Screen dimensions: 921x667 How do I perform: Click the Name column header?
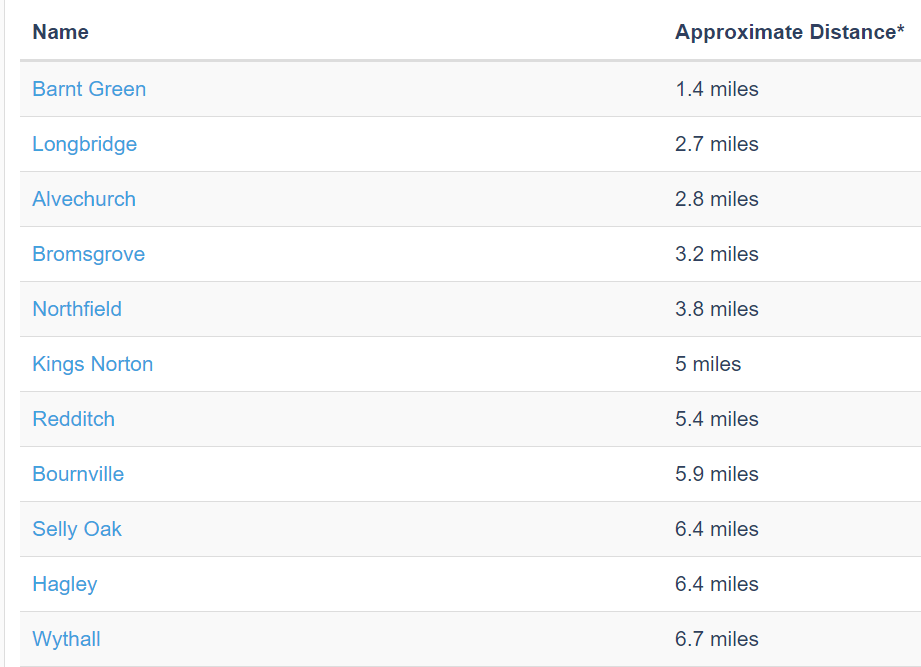pos(60,32)
